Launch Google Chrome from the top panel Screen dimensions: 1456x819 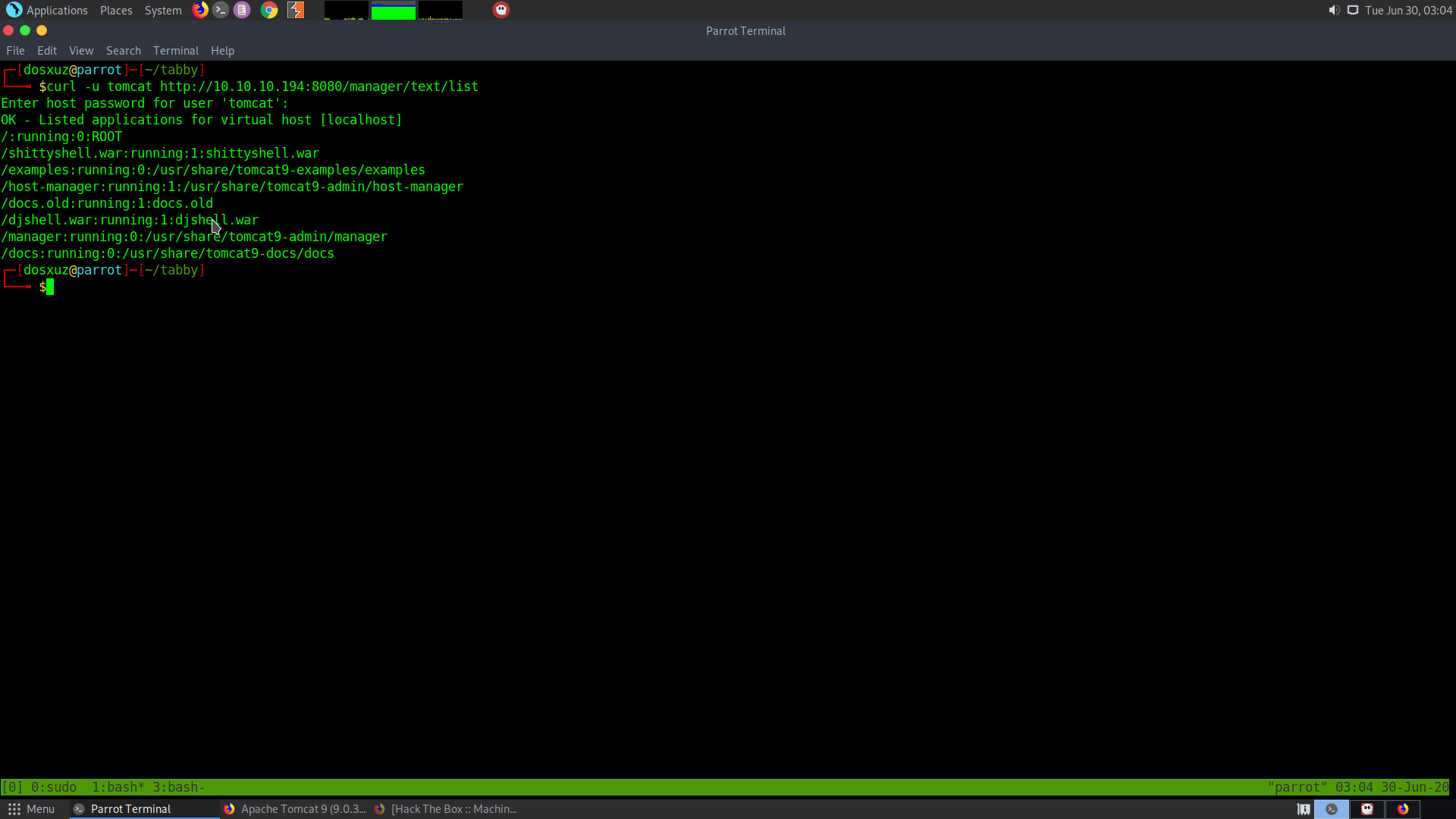click(x=269, y=10)
